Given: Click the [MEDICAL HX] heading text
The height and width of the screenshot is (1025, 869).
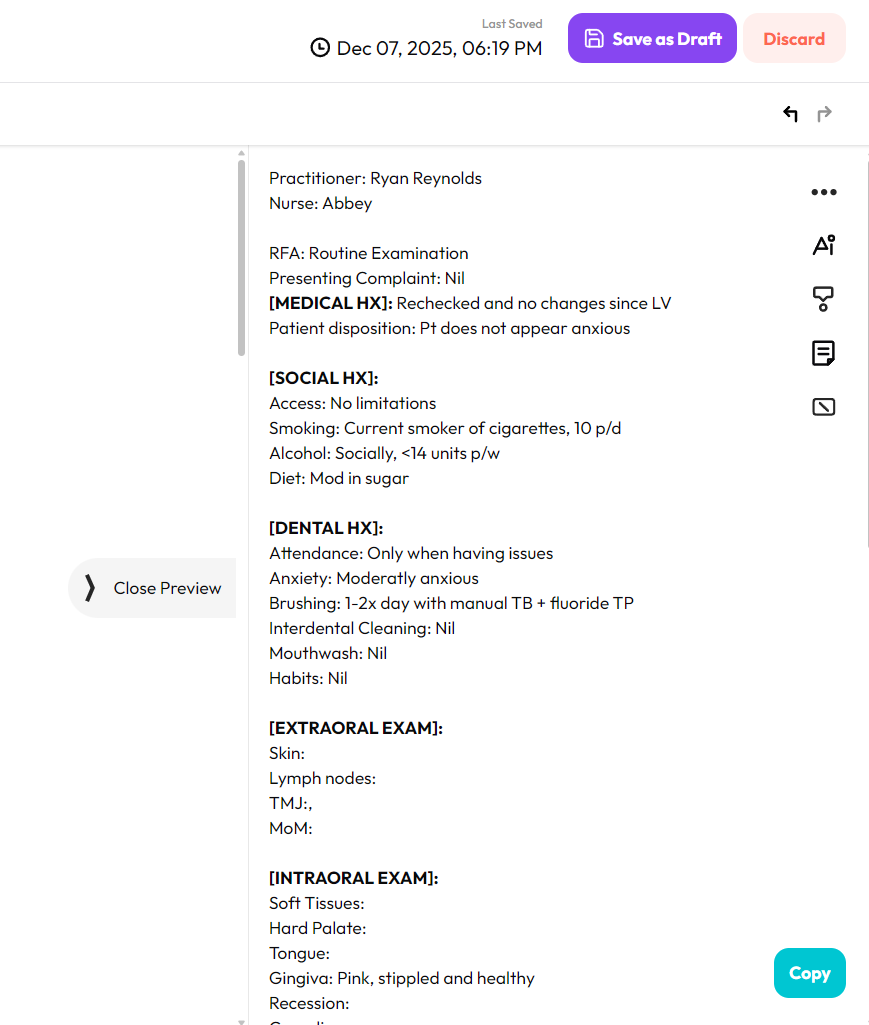Looking at the screenshot, I should click(331, 303).
